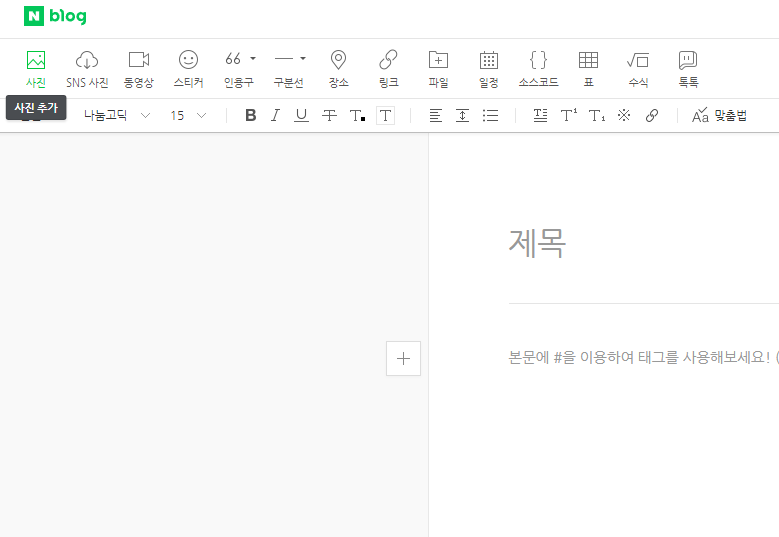Toggle underline formatting
This screenshot has width=779, height=537.
[301, 116]
